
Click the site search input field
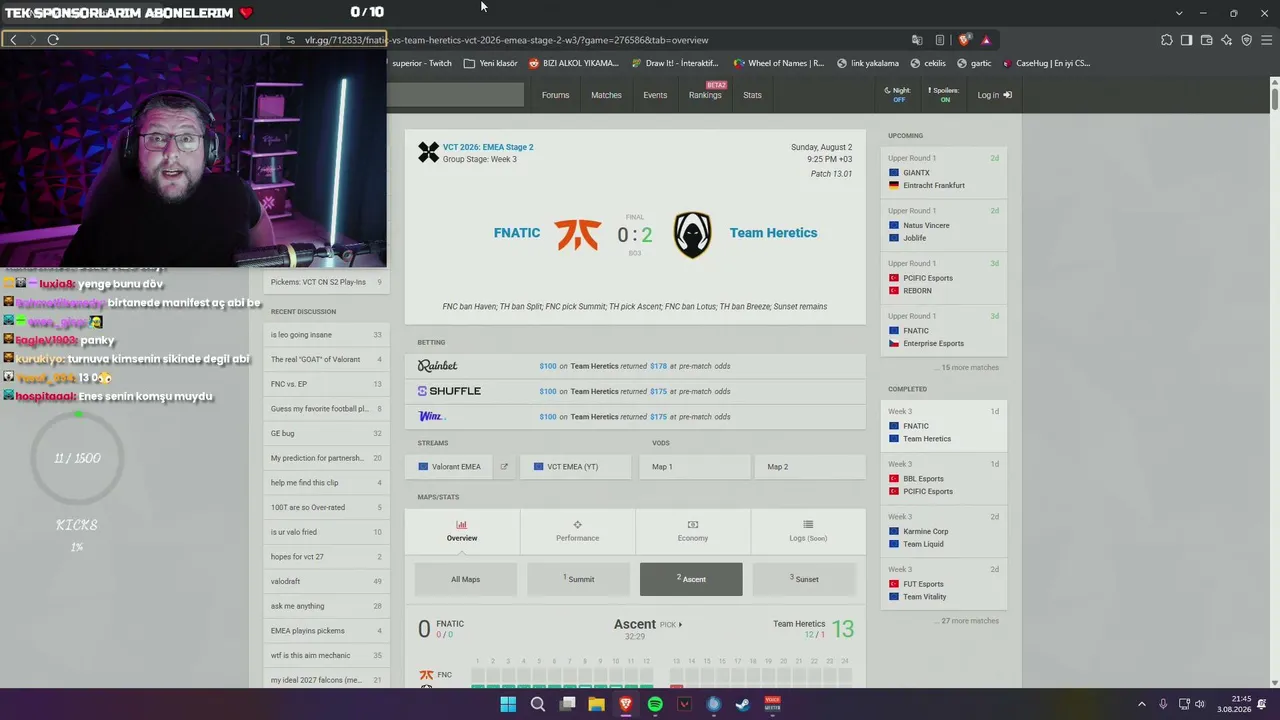[x=455, y=95]
